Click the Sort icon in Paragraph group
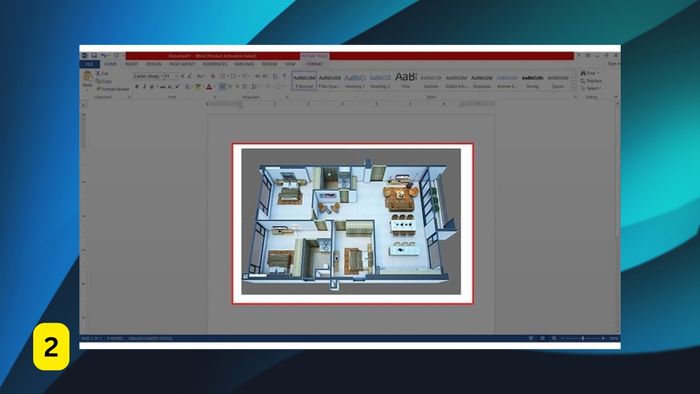This screenshot has width=700, height=394. 275,76
